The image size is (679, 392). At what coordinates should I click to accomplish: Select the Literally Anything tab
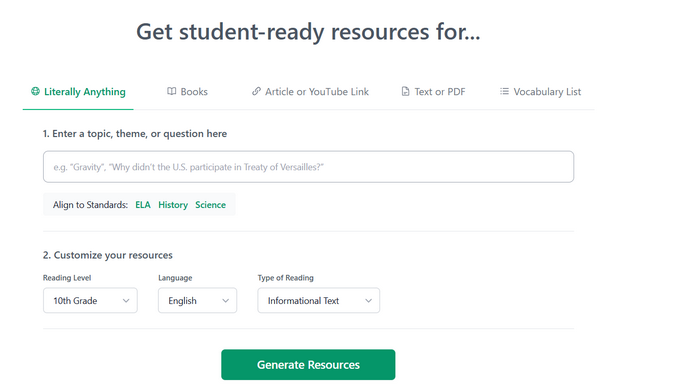point(78,92)
